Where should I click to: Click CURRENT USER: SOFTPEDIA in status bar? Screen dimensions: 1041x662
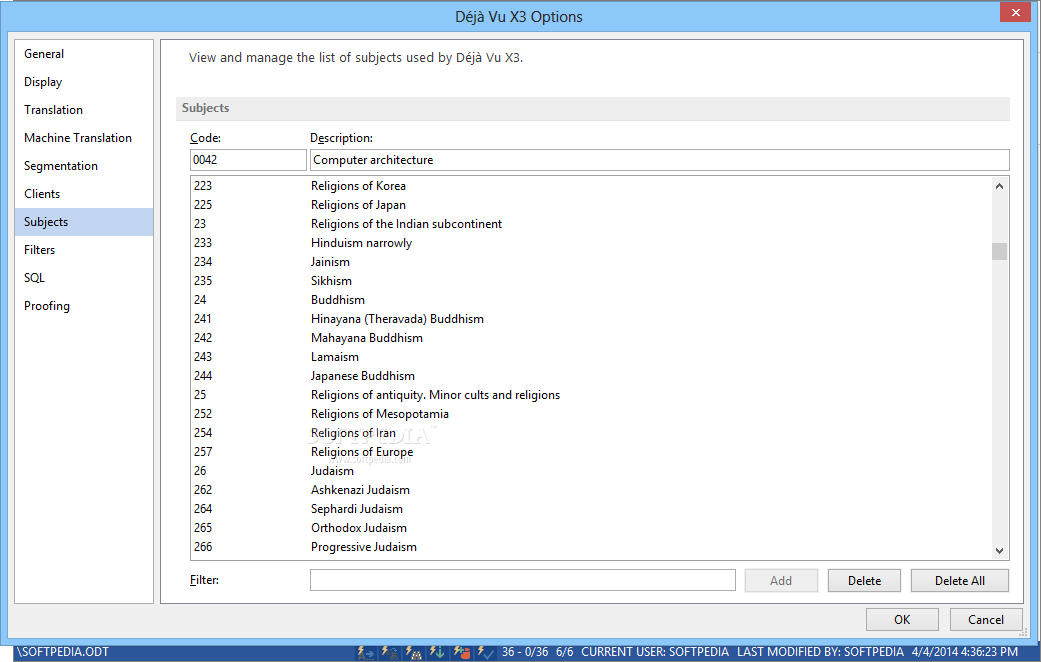click(x=655, y=652)
